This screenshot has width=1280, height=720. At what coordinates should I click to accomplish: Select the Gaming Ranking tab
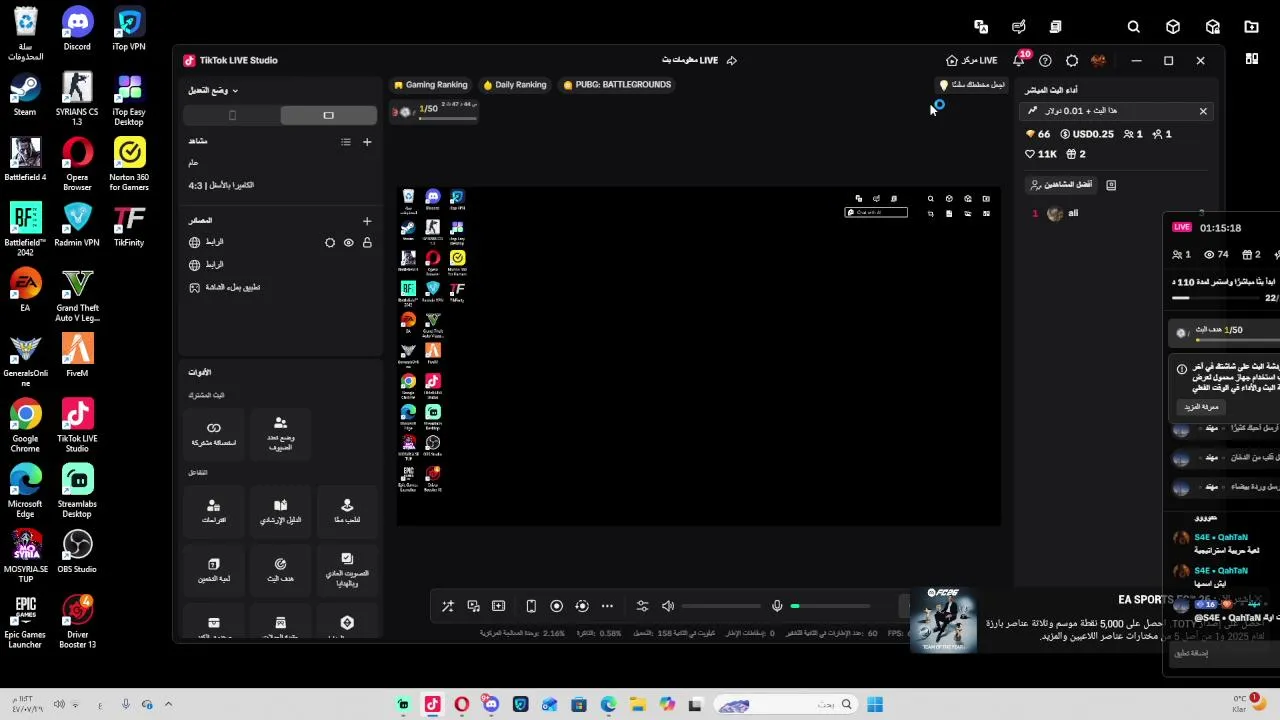431,85
